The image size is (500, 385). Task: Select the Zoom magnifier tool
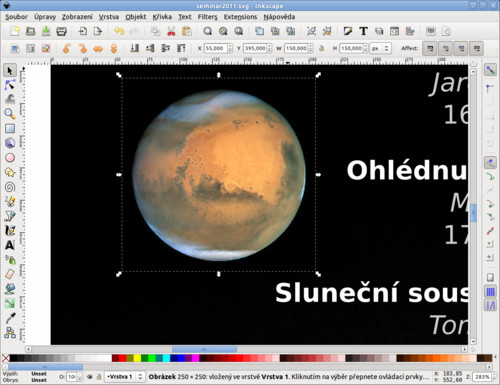pos(10,114)
